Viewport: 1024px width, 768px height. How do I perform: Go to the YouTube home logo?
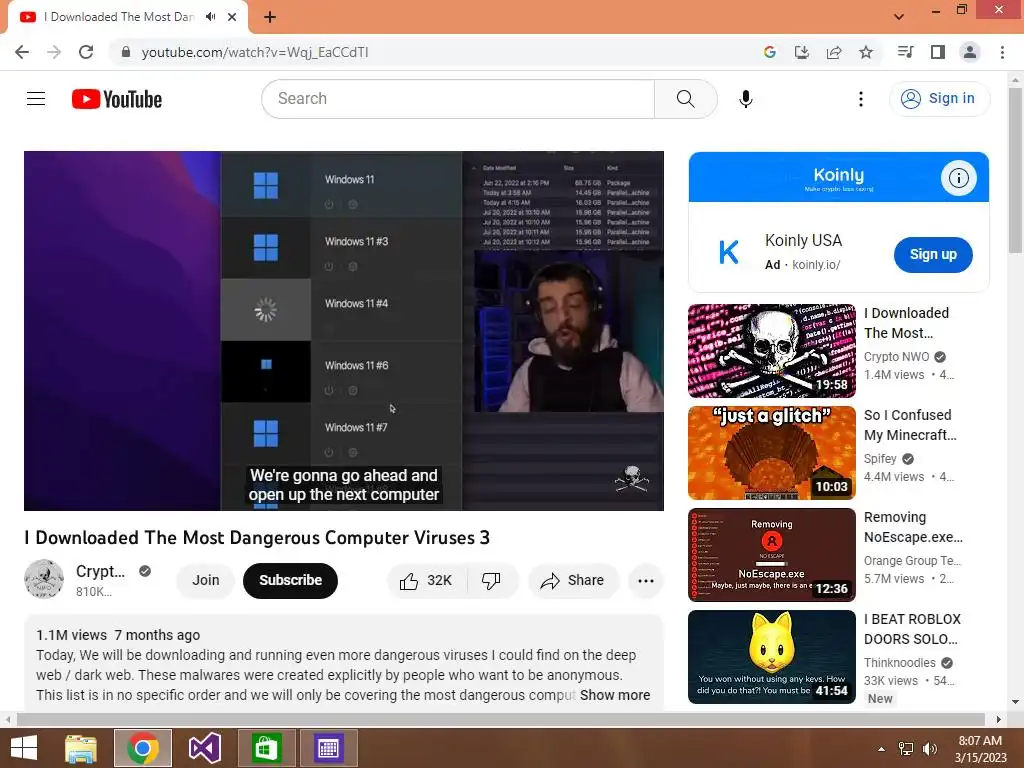pyautogui.click(x=117, y=99)
